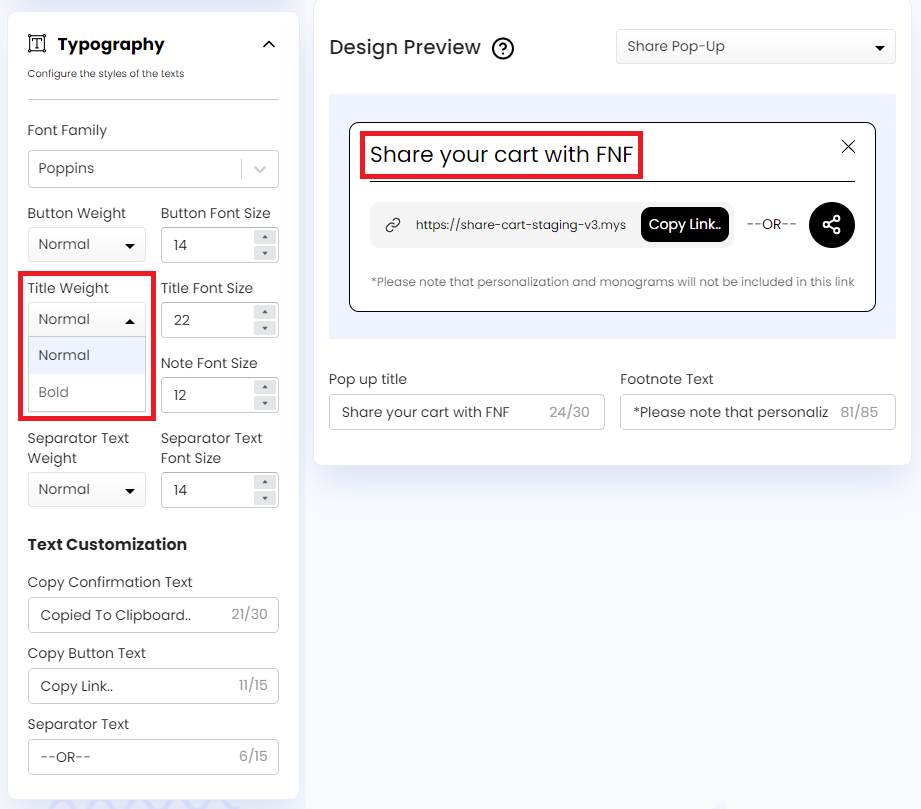921x809 pixels.
Task: Collapse the Typography section chevron
Action: [x=268, y=44]
